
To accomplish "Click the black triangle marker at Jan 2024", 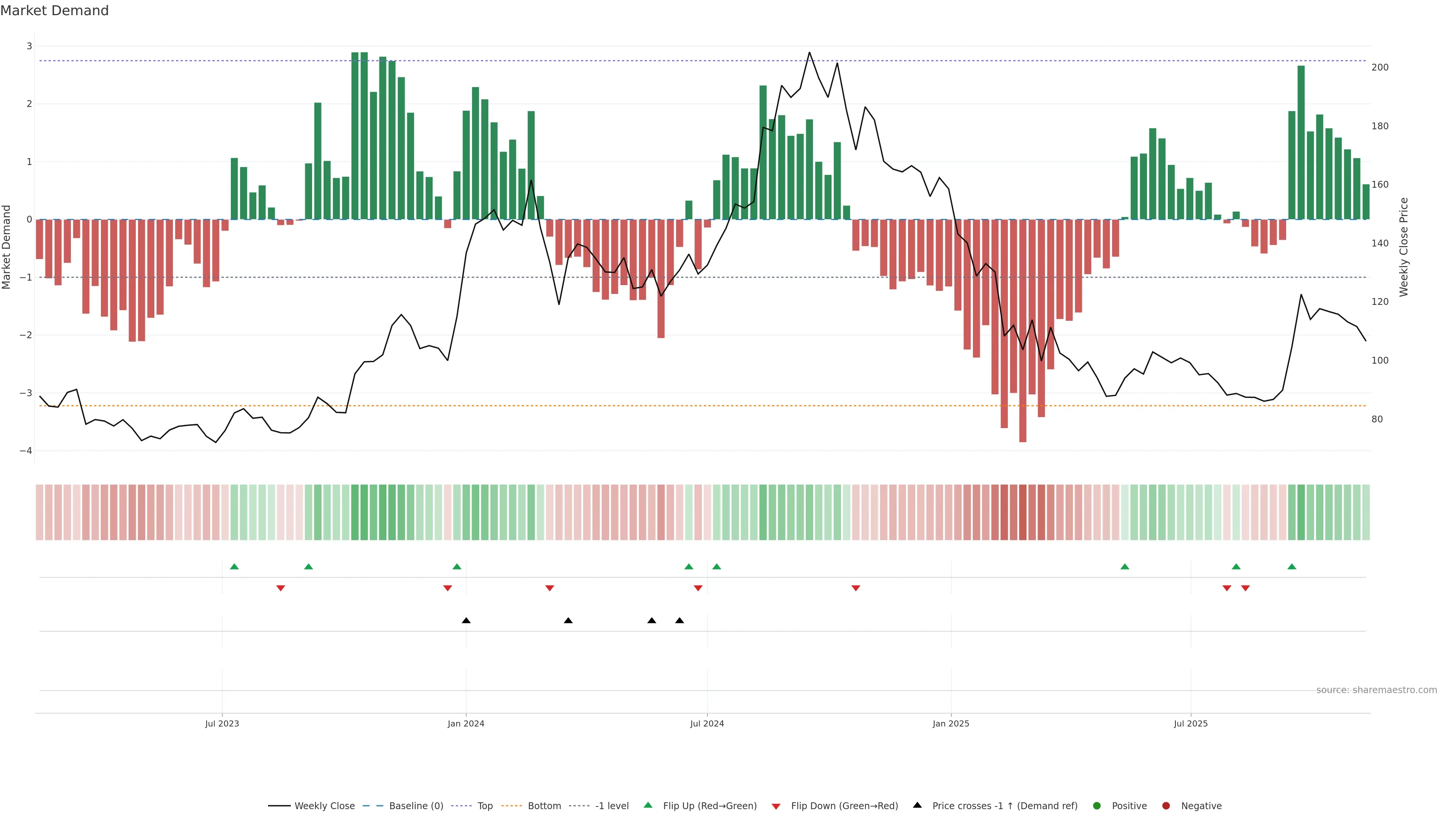I will (466, 621).
